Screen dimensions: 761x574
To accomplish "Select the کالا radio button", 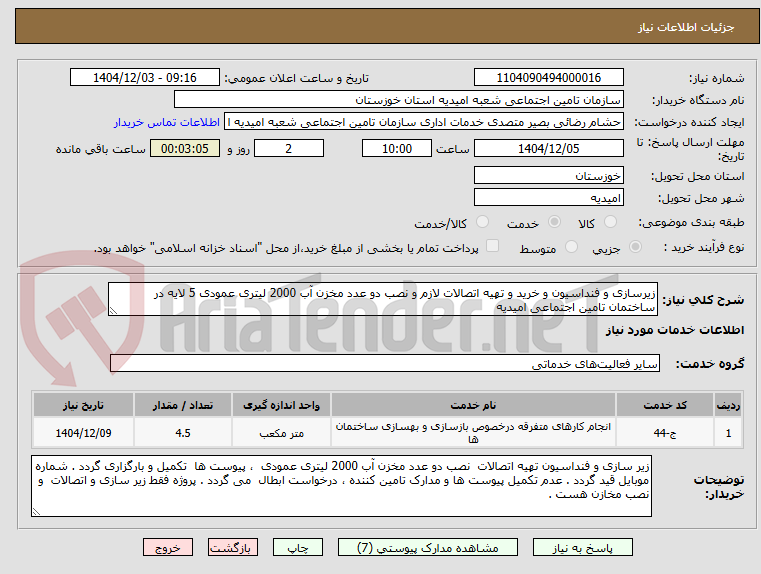I will point(610,222).
